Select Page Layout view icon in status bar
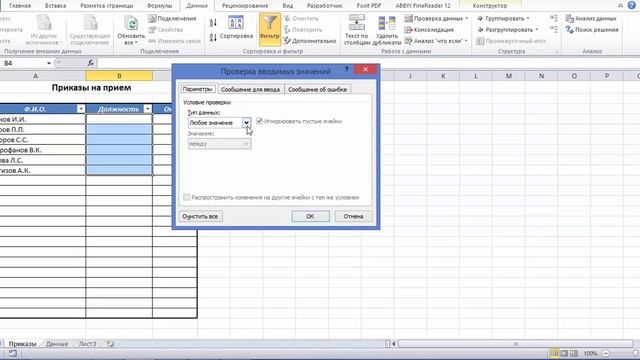This screenshot has width=640, height=360. (564, 353)
